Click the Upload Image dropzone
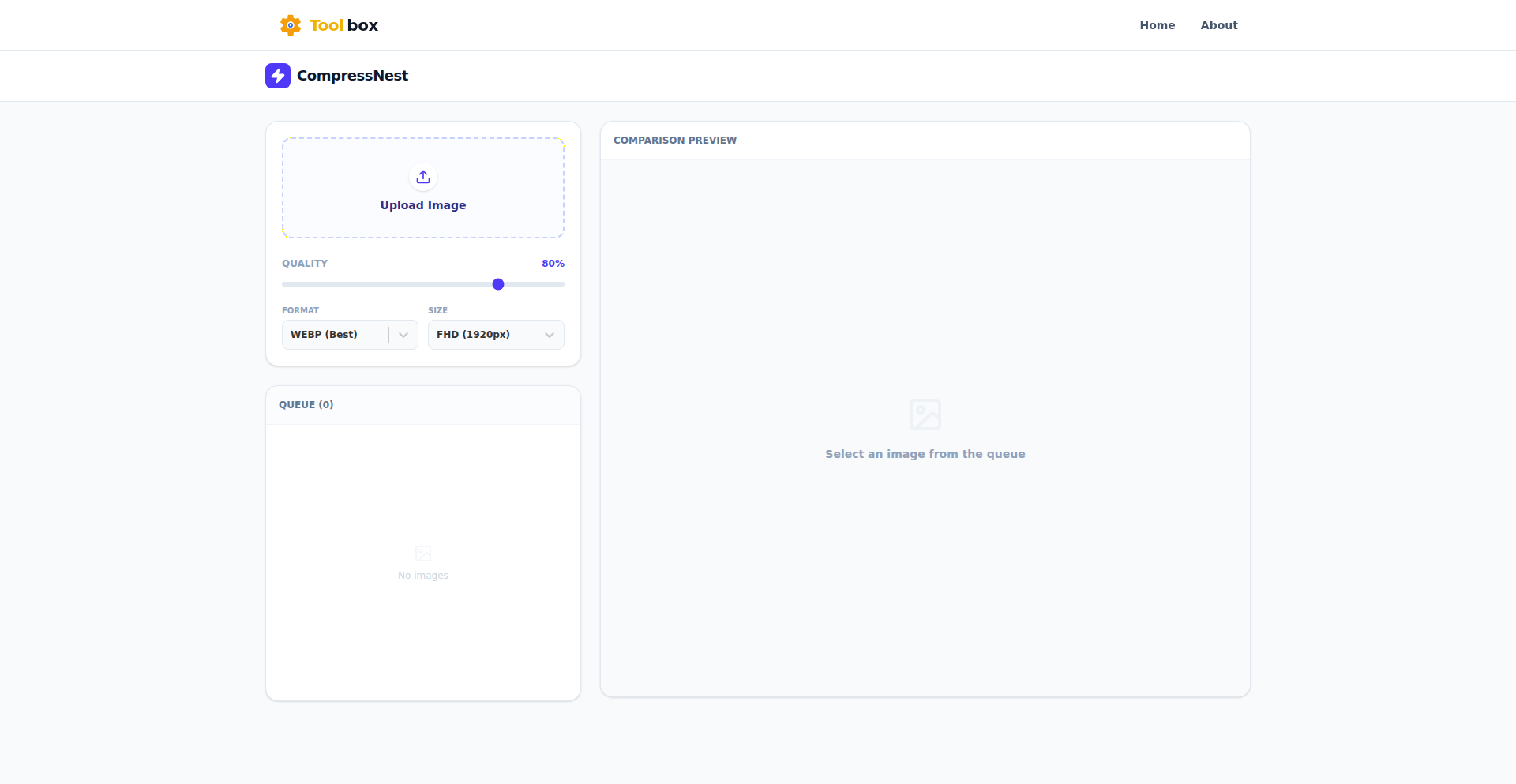The width and height of the screenshot is (1516, 784). (x=422, y=188)
